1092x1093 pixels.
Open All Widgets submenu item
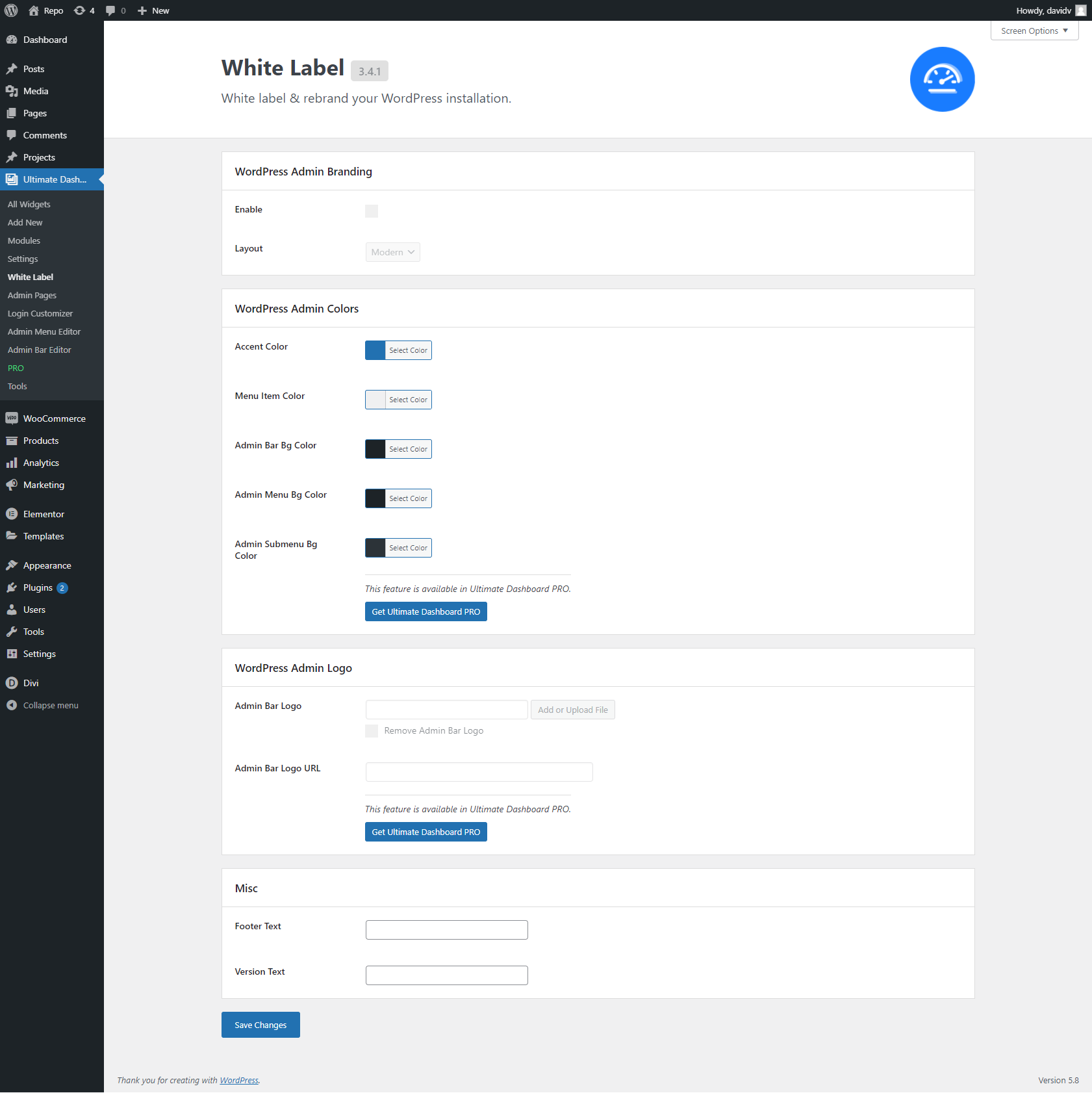point(29,204)
